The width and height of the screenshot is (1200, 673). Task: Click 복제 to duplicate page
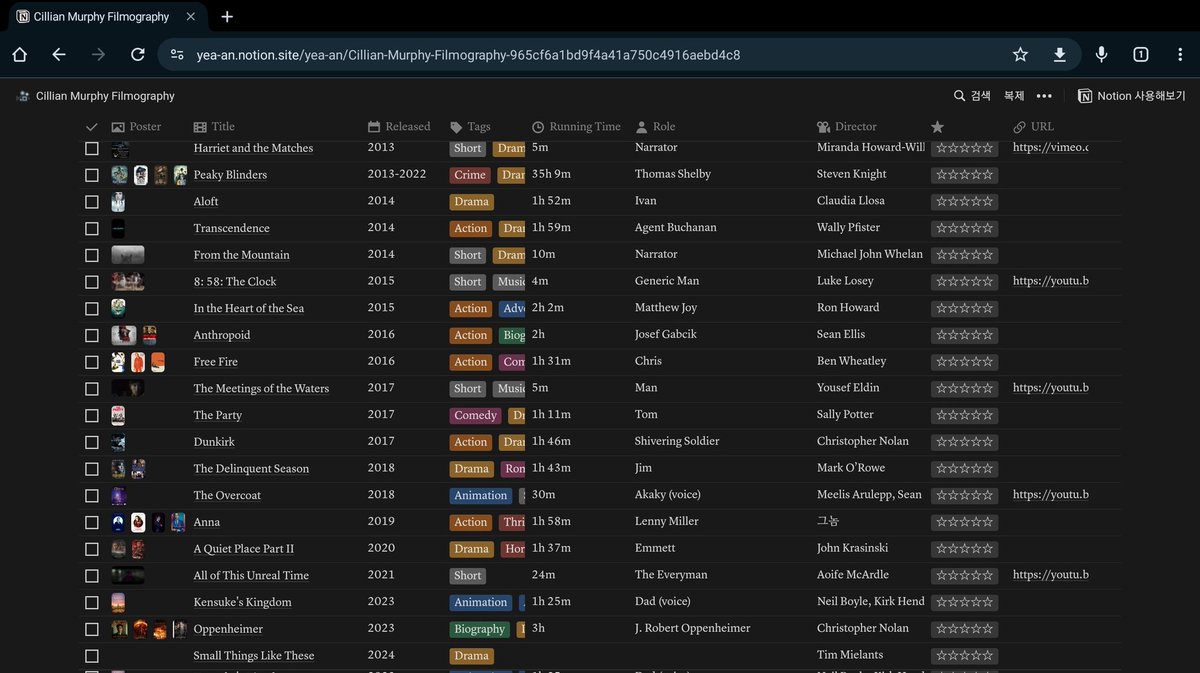pyautogui.click(x=1014, y=96)
